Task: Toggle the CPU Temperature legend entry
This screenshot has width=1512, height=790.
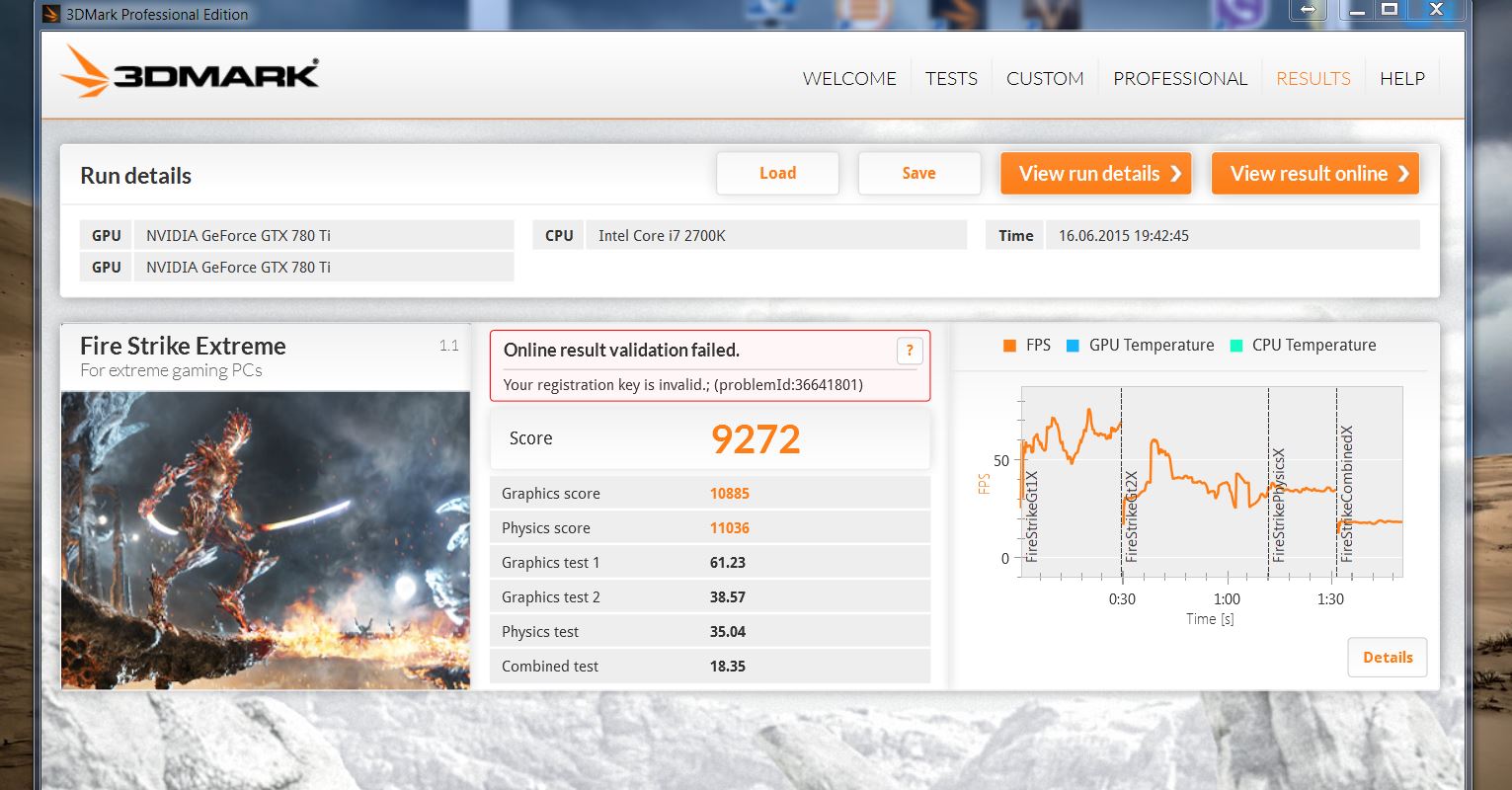Action: [1303, 345]
